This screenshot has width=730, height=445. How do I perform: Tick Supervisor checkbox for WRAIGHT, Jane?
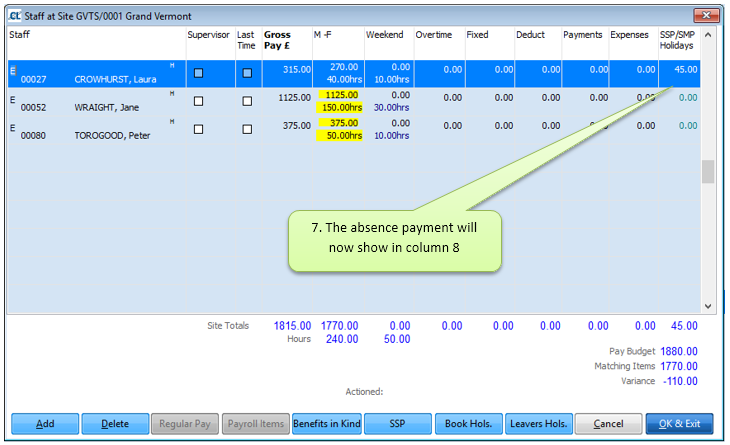(198, 101)
